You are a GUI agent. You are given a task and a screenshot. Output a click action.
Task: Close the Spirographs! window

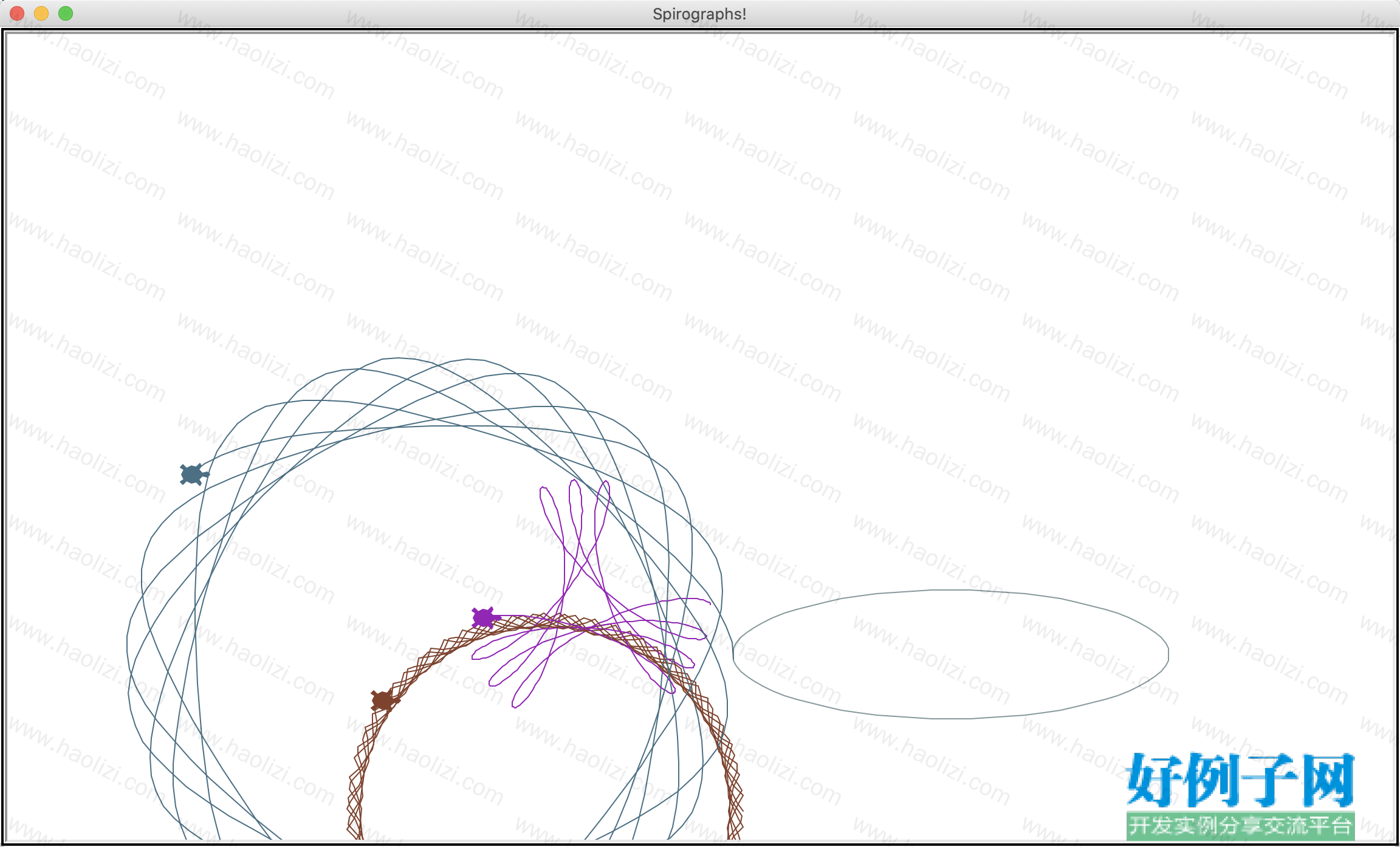pos(17,13)
